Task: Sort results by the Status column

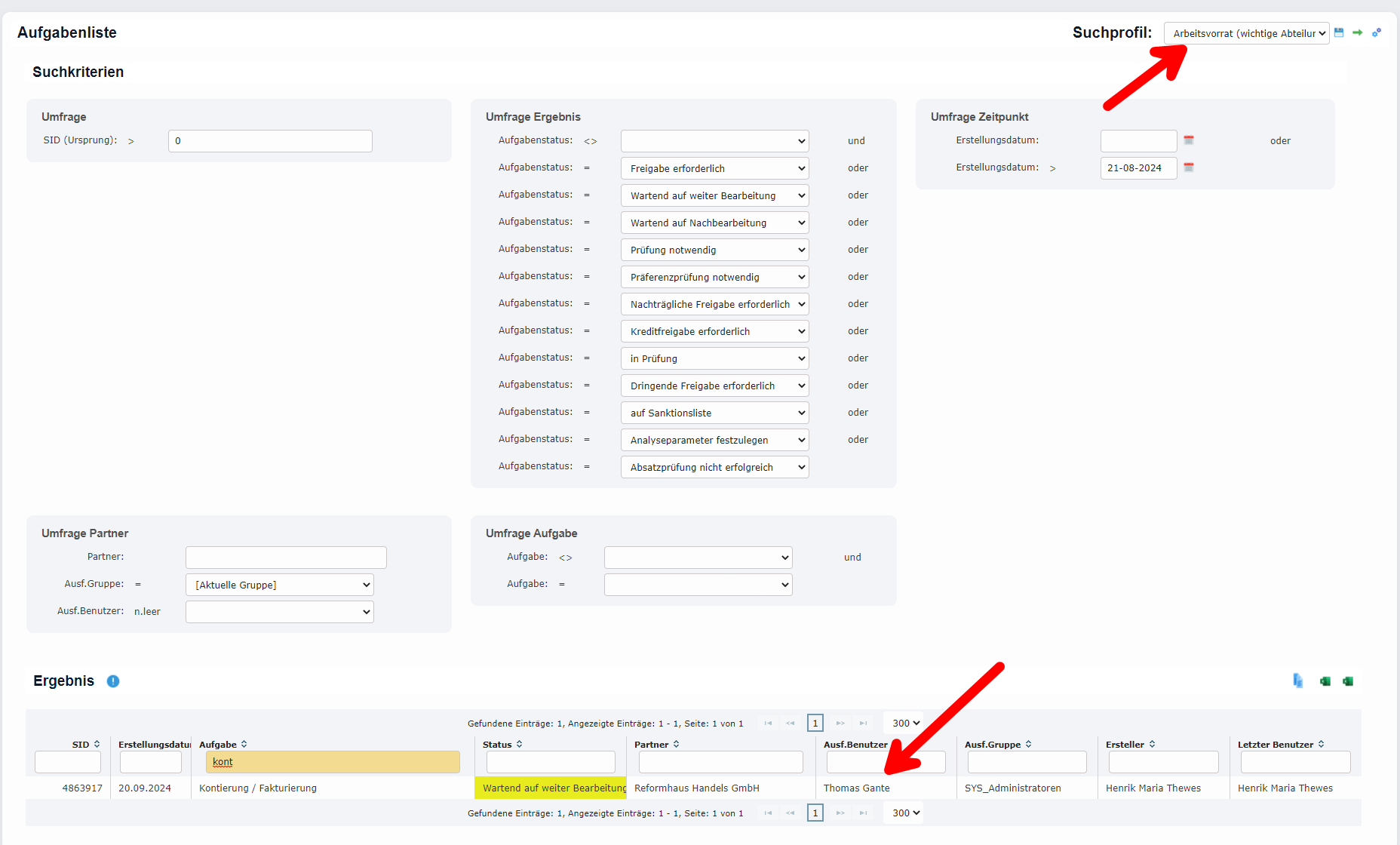Action: coord(519,745)
